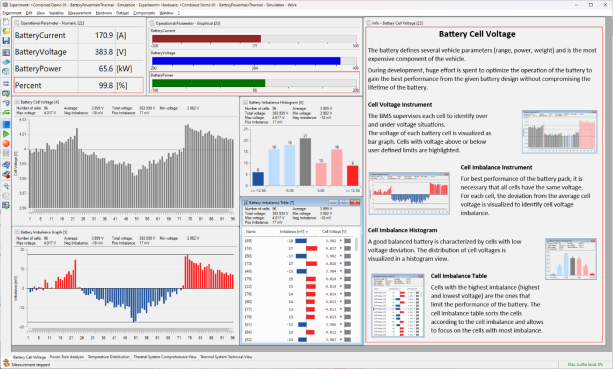Click the magnifier search icon in left toolbar
Image resolution: width=613 pixels, height=369 pixels.
(6, 186)
